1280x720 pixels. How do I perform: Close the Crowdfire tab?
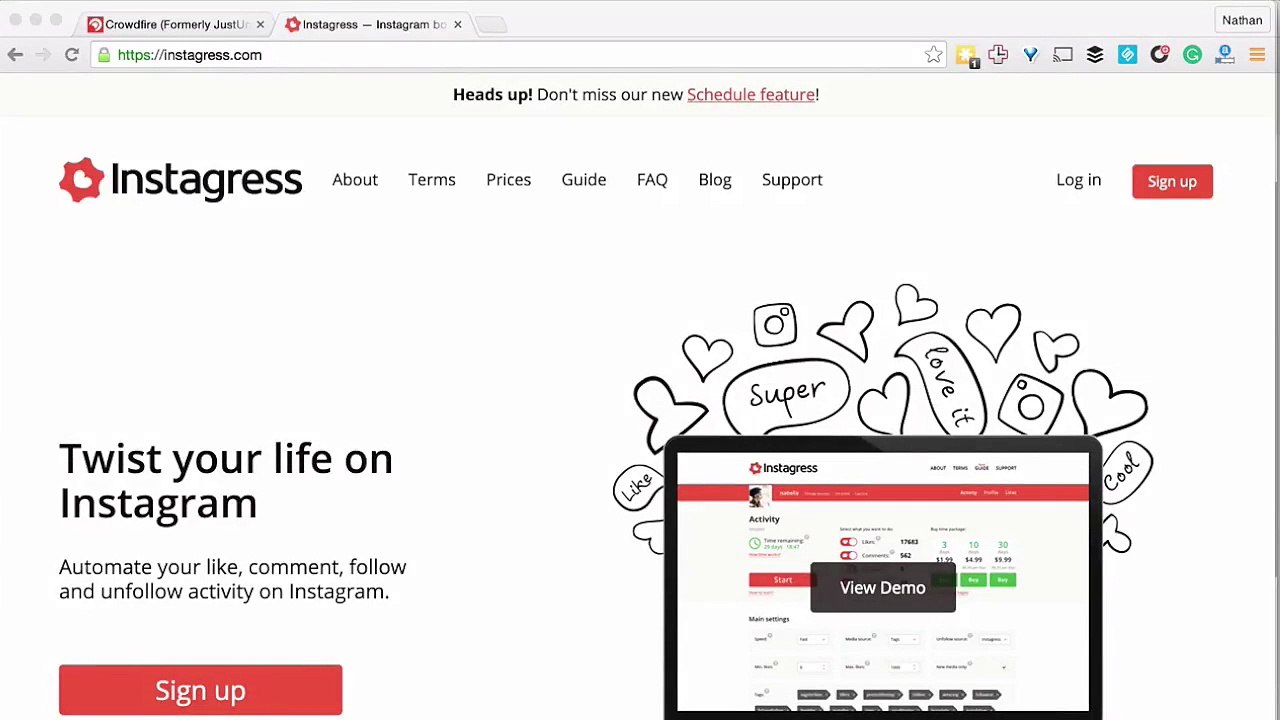(260, 24)
